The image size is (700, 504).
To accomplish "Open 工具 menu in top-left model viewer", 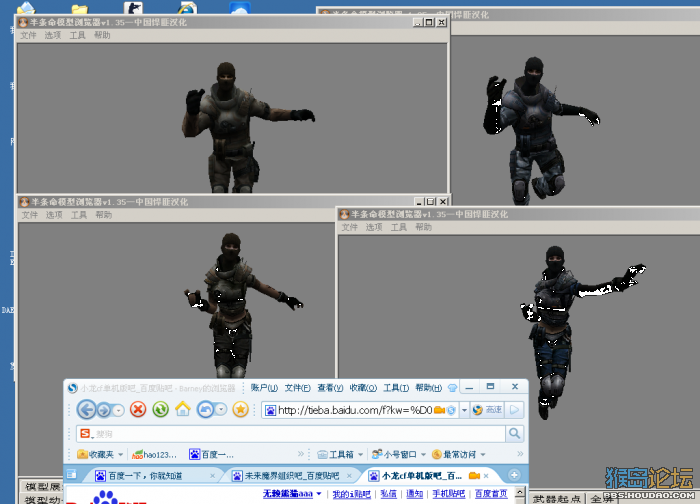I will [77, 35].
